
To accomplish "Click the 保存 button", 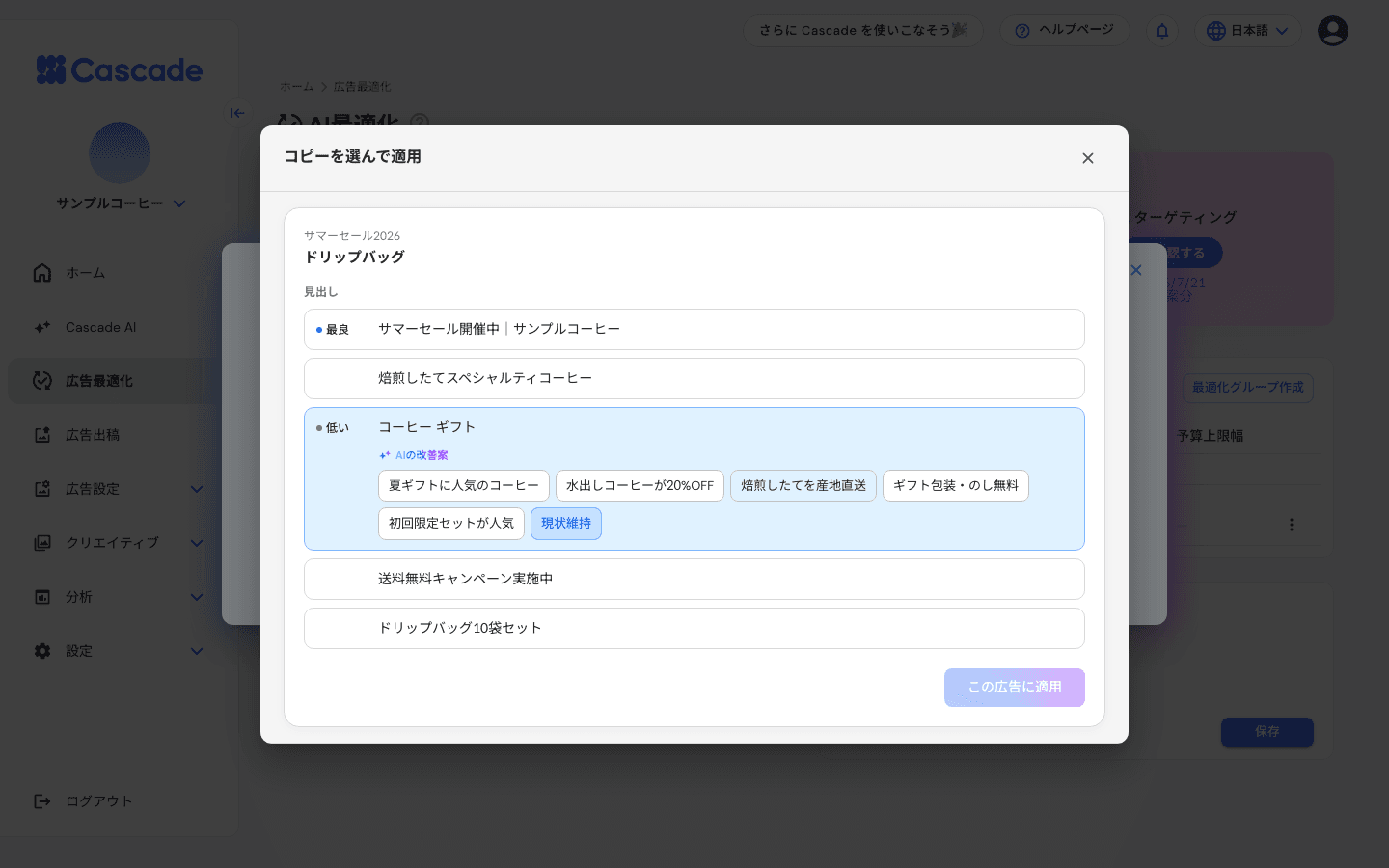I will click(1267, 732).
